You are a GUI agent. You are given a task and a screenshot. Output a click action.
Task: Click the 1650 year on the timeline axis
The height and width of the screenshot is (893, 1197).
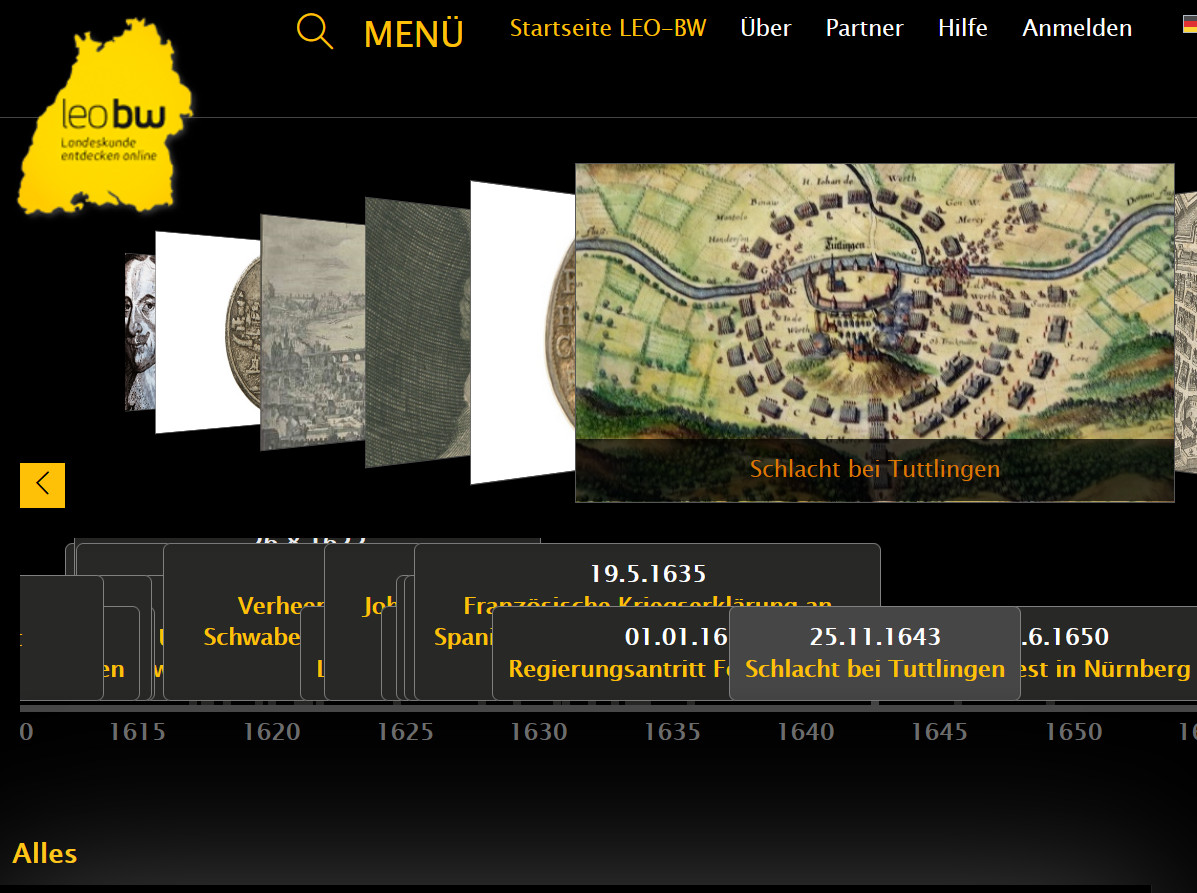[1073, 732]
